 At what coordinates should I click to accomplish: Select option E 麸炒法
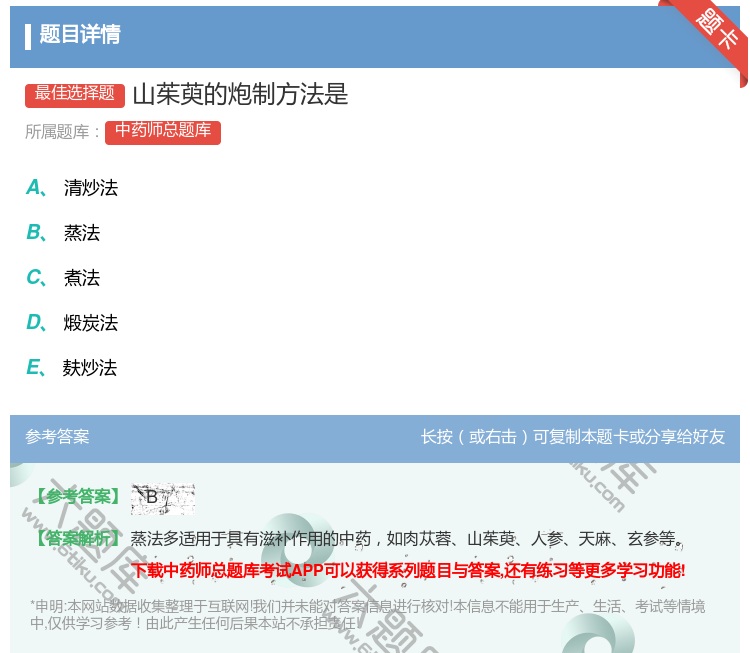pos(71,367)
